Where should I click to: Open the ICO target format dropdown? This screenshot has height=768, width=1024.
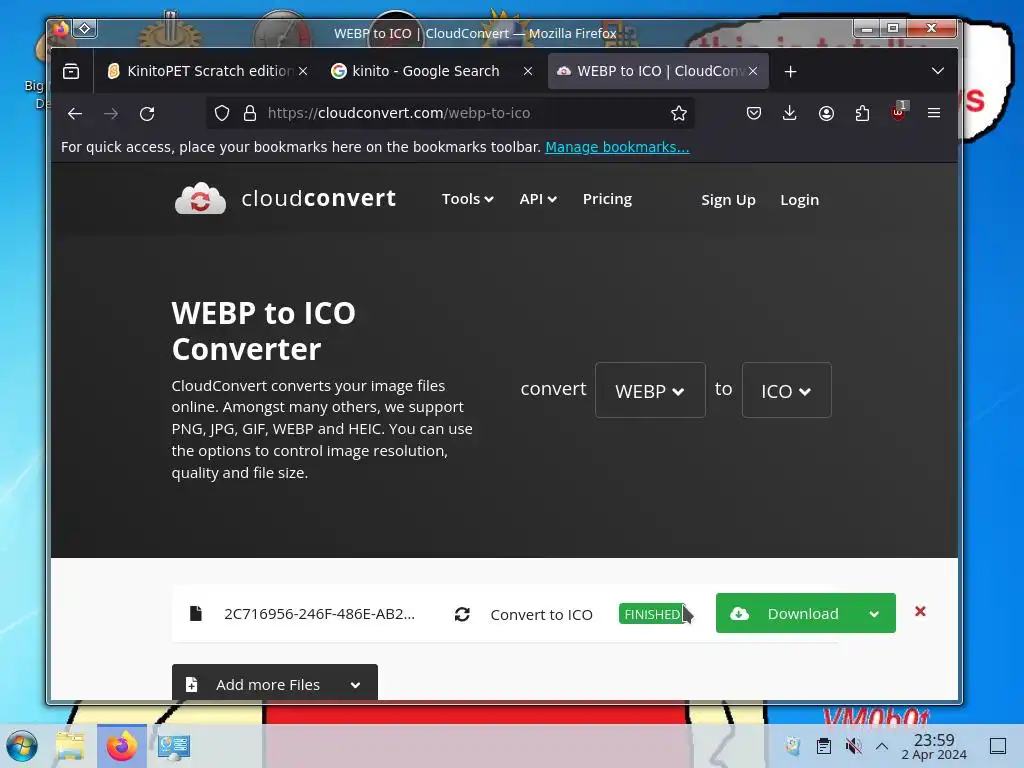[x=786, y=391]
